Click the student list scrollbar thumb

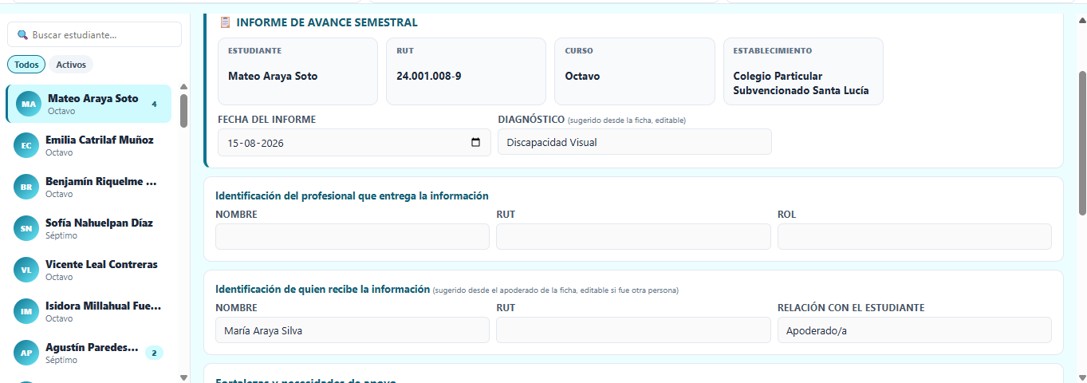coord(184,110)
